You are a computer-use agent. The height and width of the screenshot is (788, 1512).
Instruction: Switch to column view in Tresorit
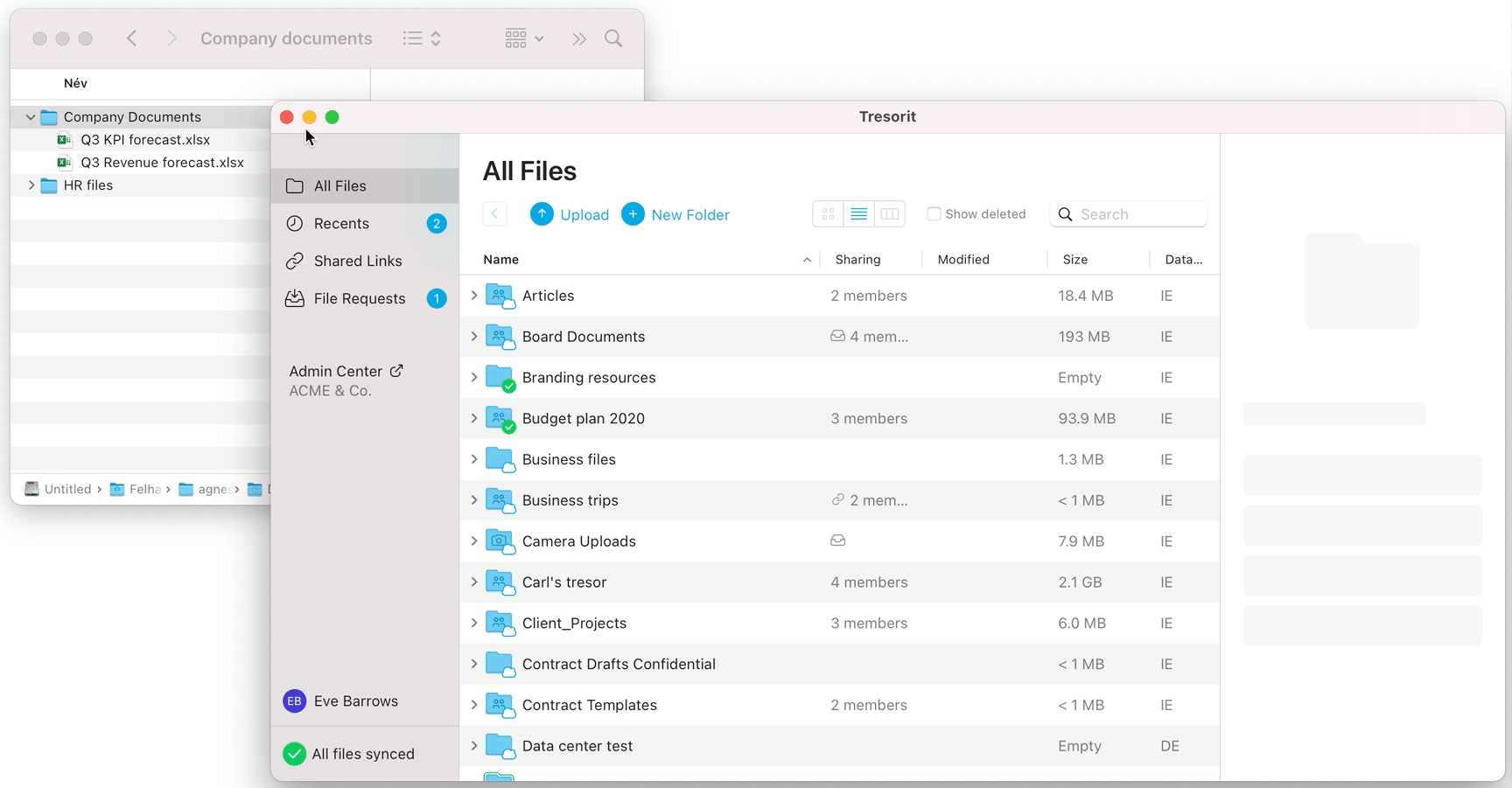point(890,214)
